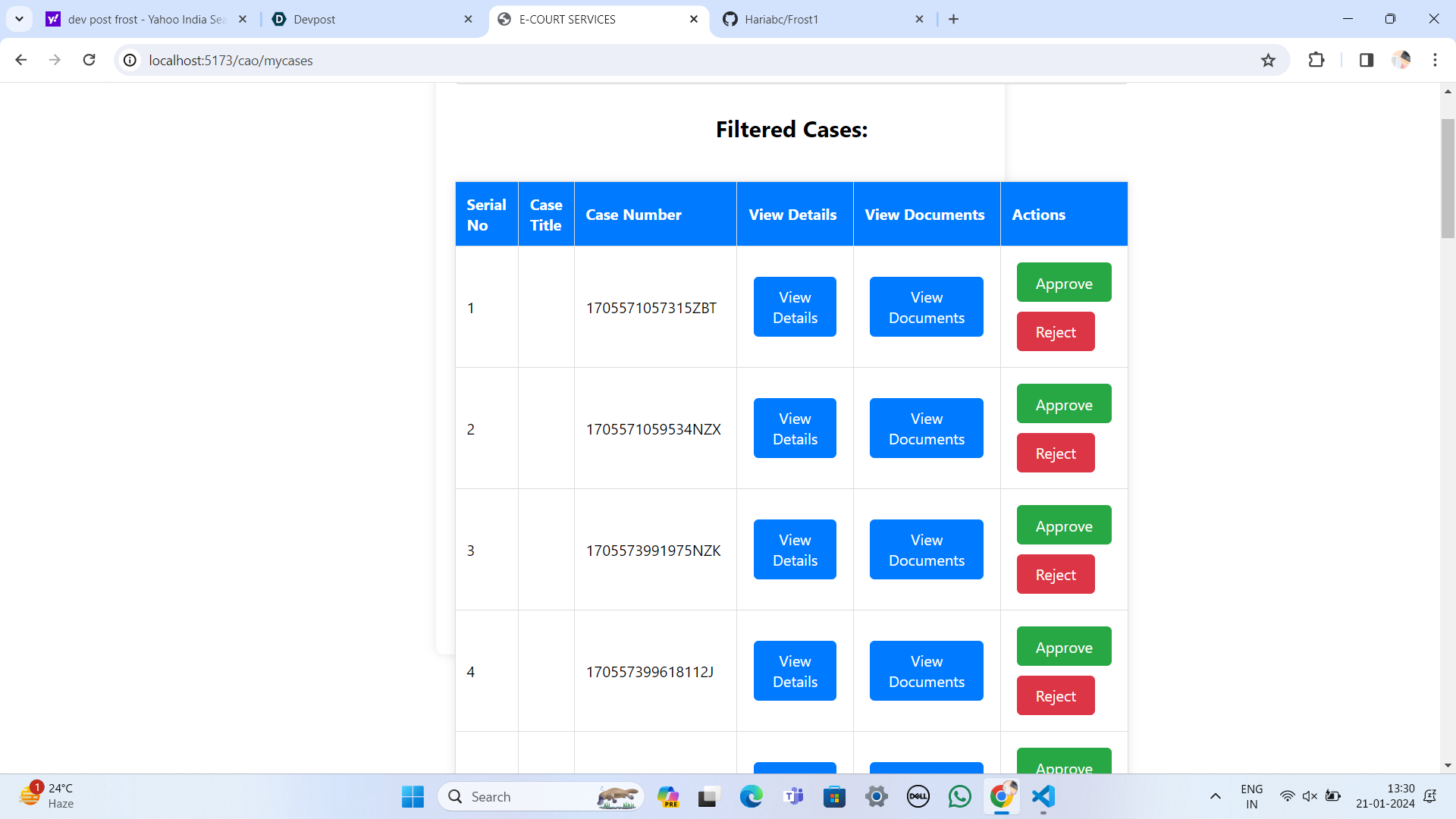
Task: Open the Chrome profile avatar
Action: (1401, 60)
